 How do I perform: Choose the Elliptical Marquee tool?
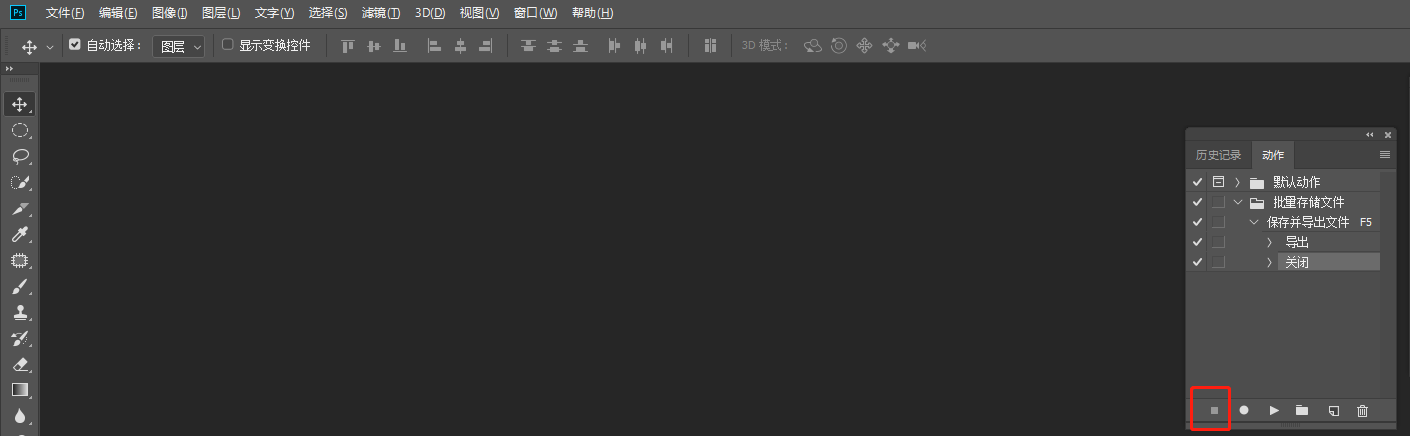pos(19,130)
